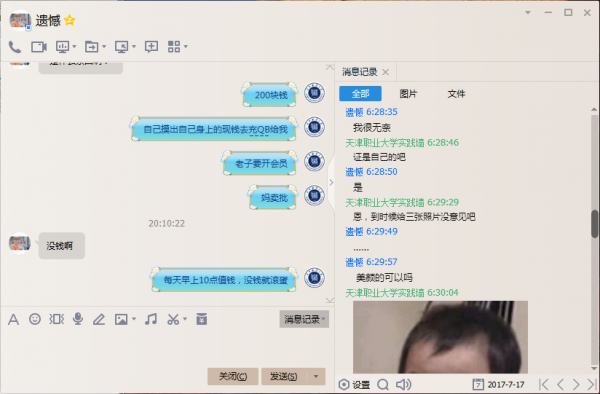Click the microphone voice message icon

point(78,319)
